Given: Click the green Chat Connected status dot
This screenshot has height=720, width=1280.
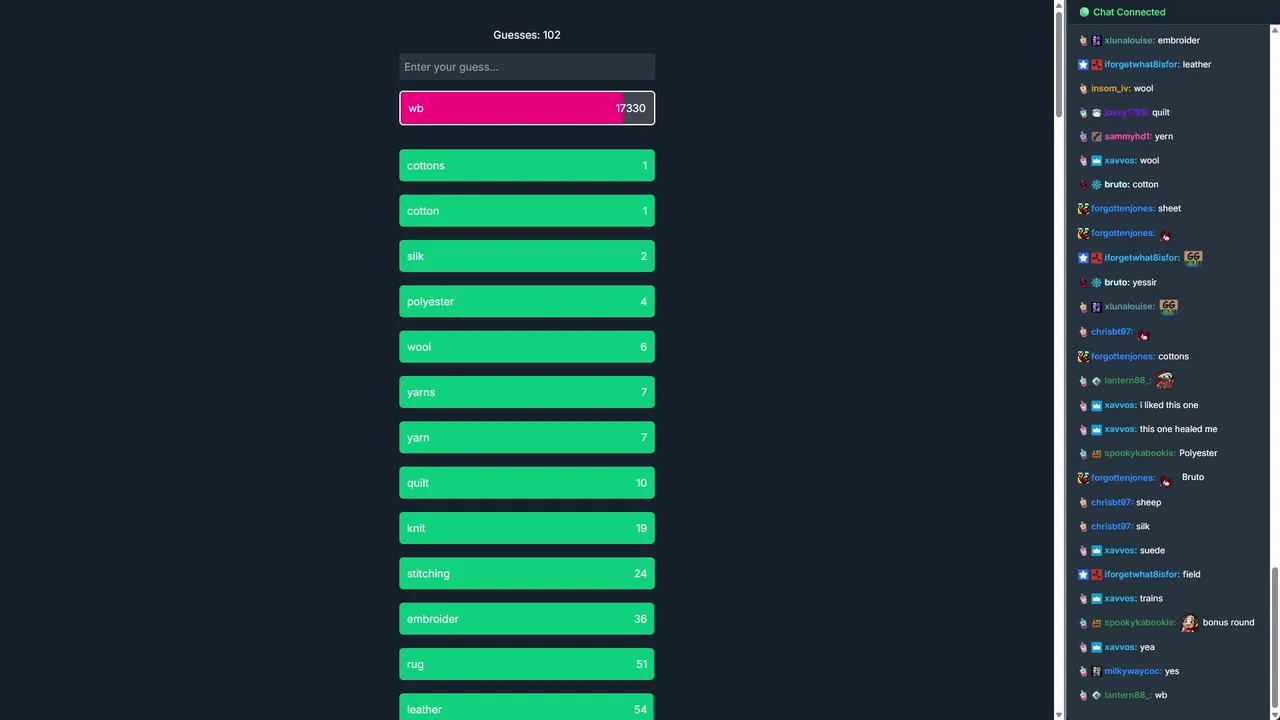Looking at the screenshot, I should coord(1084,12).
